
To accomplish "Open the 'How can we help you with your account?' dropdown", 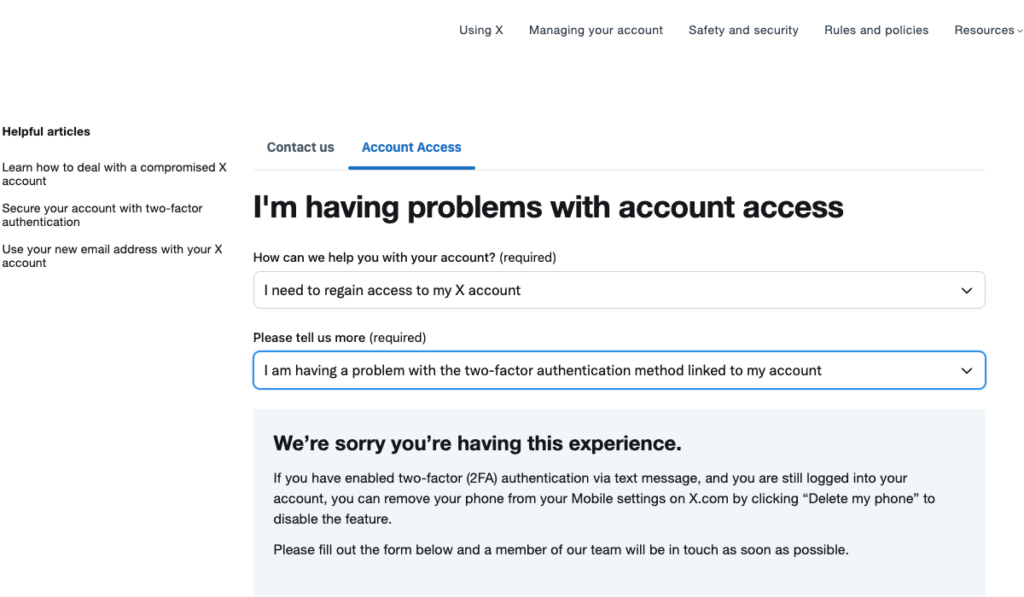I will pyautogui.click(x=619, y=290).
